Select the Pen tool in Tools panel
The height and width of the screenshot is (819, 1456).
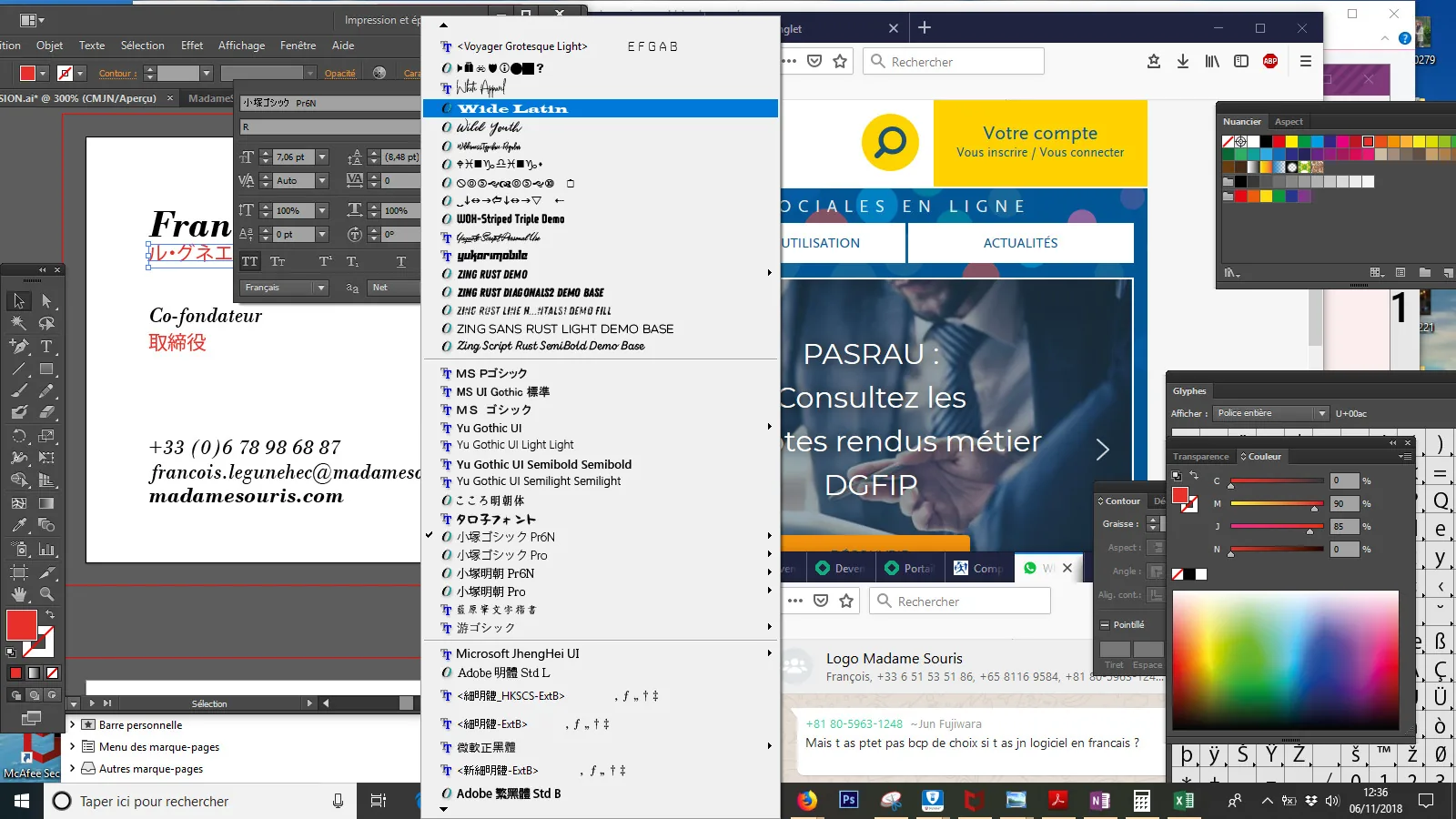coord(18,346)
